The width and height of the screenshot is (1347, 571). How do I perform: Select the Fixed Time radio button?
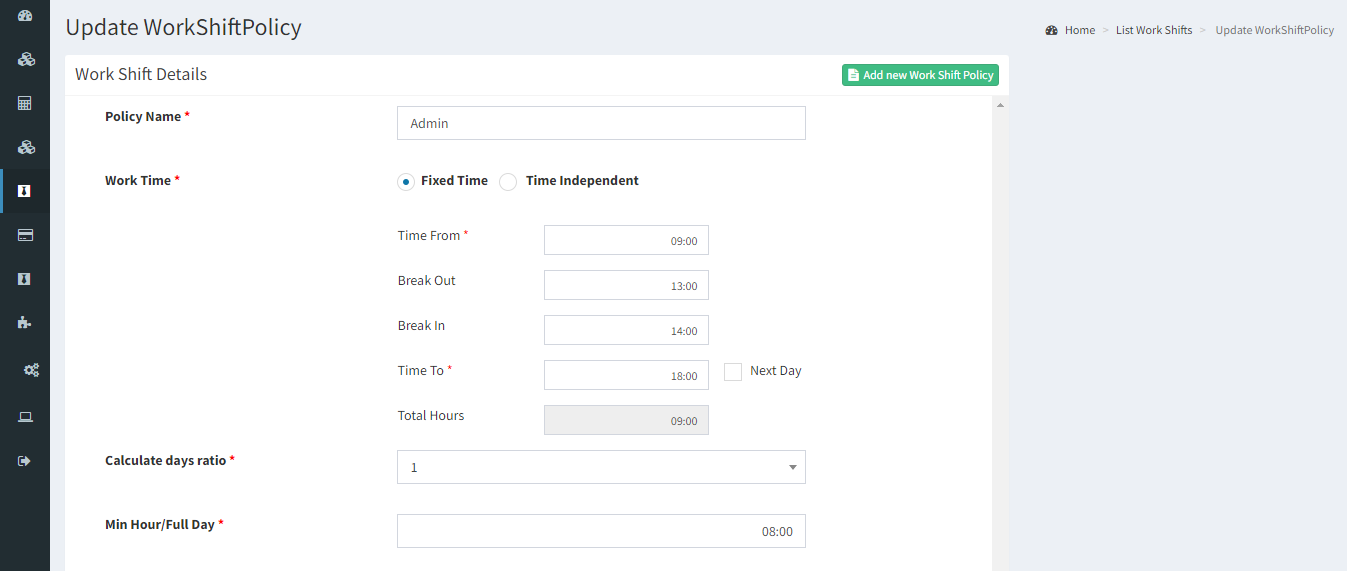tap(406, 182)
